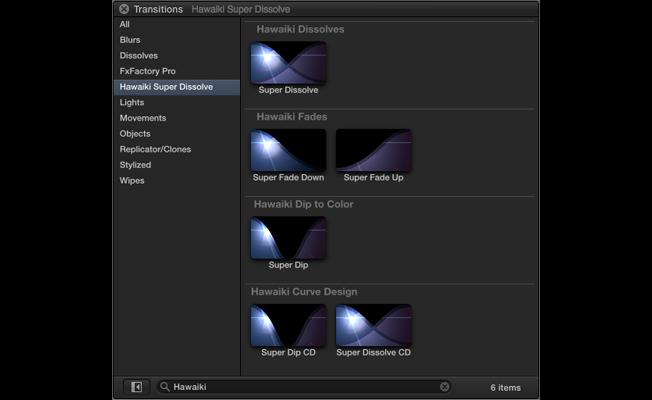Viewport: 652px width, 400px height.
Task: Select the Super Dissolve transition thumbnail
Action: click(x=288, y=63)
